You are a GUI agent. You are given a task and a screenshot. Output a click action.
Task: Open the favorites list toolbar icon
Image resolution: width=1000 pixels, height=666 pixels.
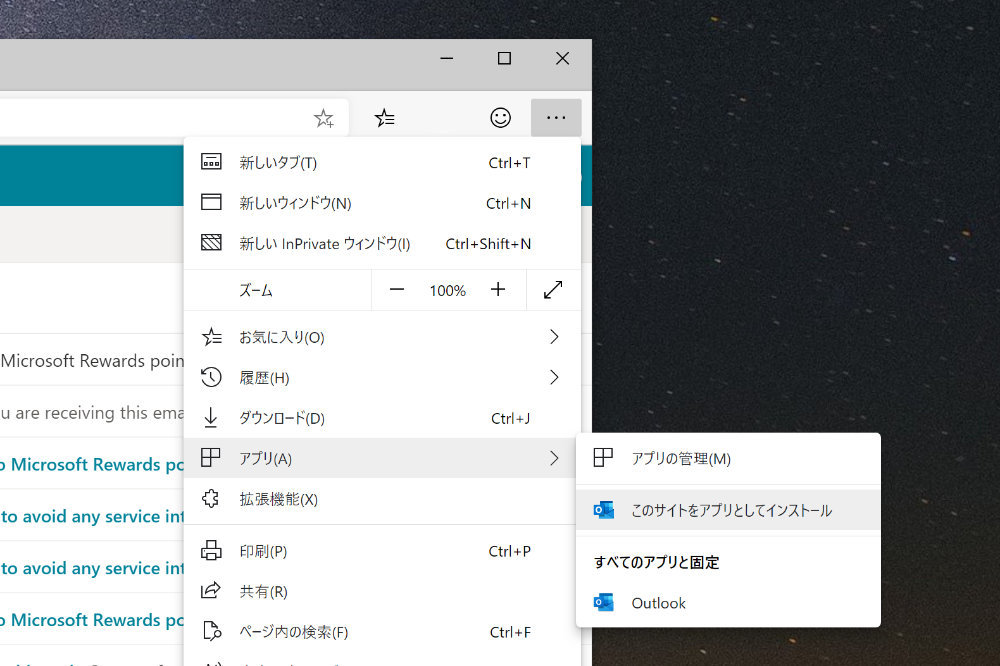[x=385, y=118]
